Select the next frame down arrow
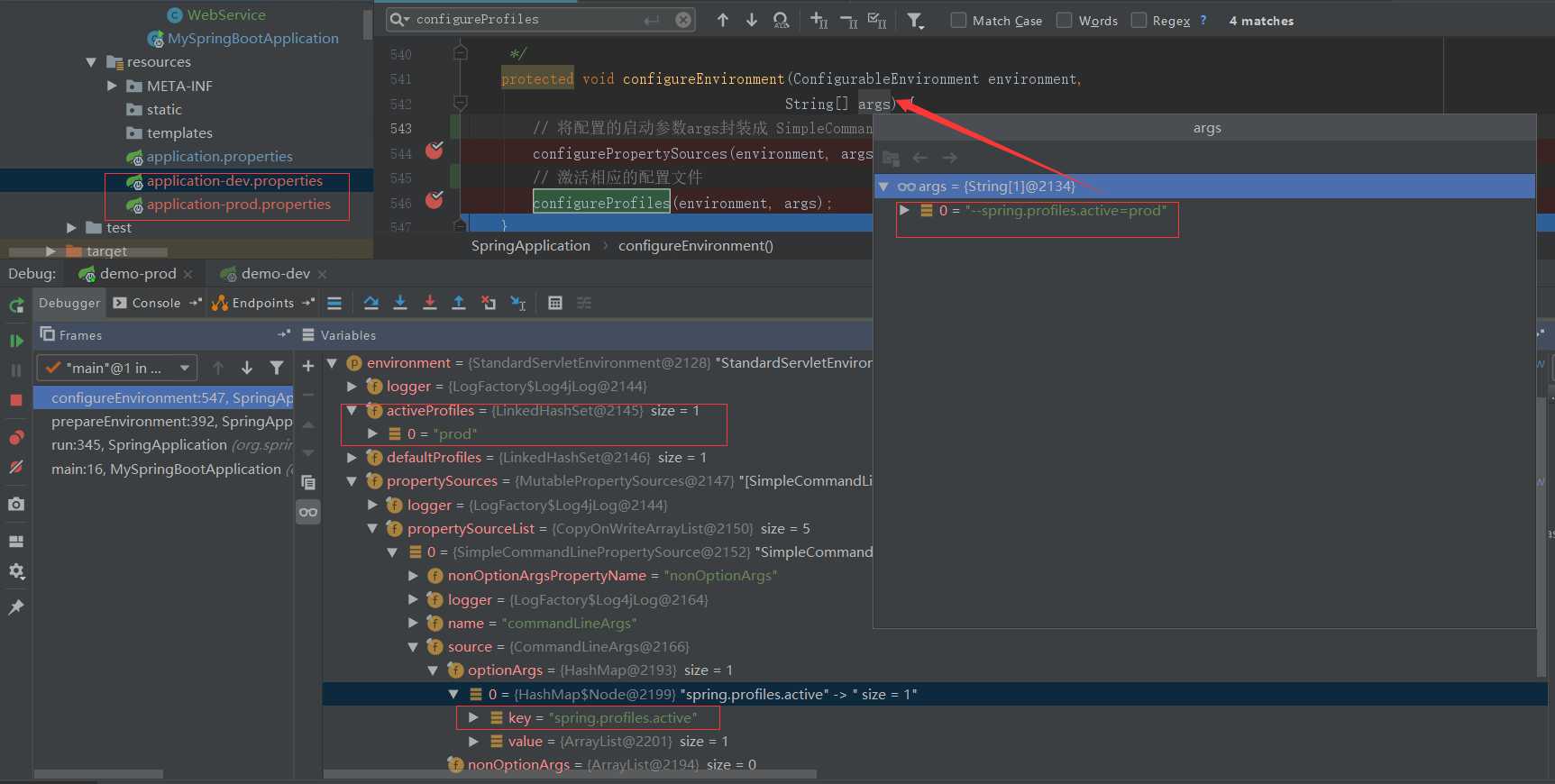 [247, 368]
